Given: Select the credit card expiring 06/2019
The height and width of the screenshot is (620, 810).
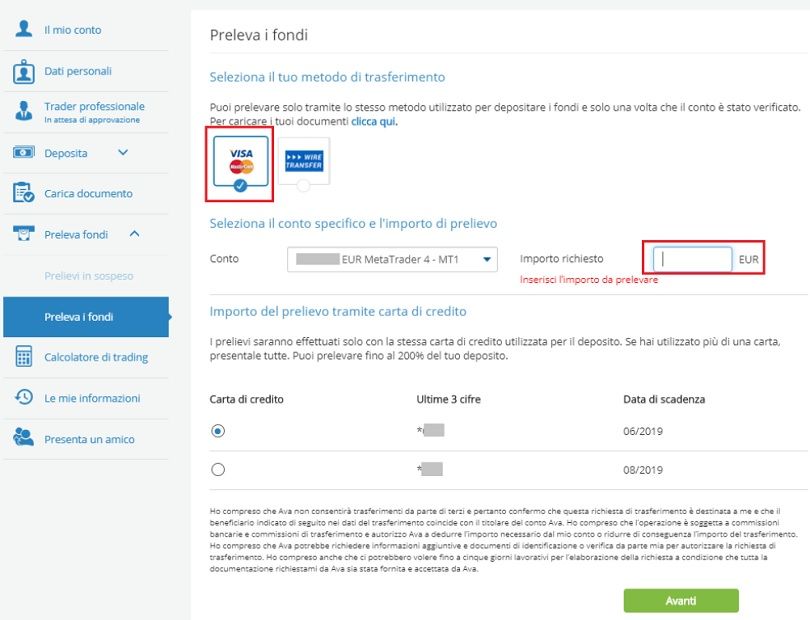Looking at the screenshot, I should pyautogui.click(x=219, y=430).
